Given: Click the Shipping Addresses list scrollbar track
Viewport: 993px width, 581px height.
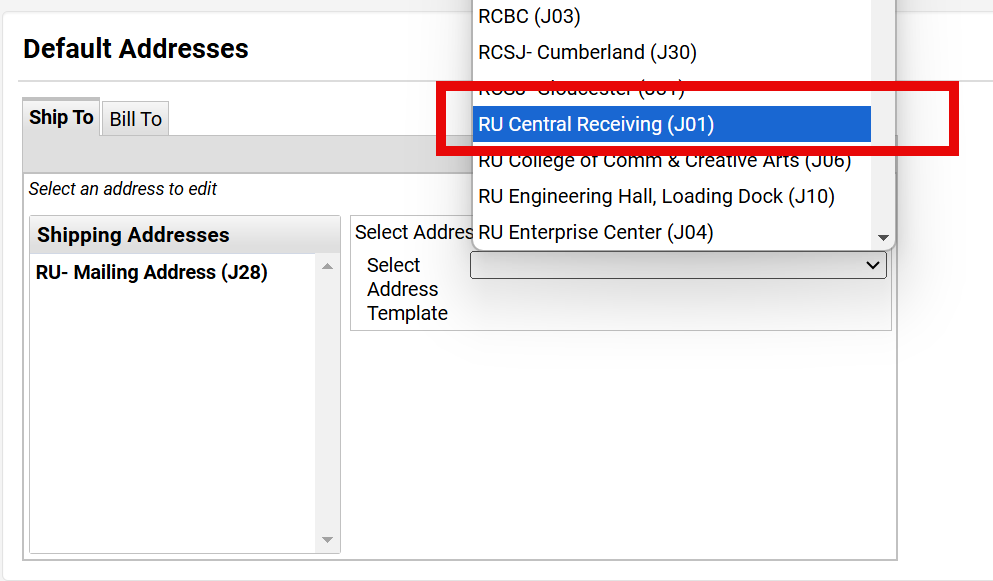Looking at the screenshot, I should 327,400.
